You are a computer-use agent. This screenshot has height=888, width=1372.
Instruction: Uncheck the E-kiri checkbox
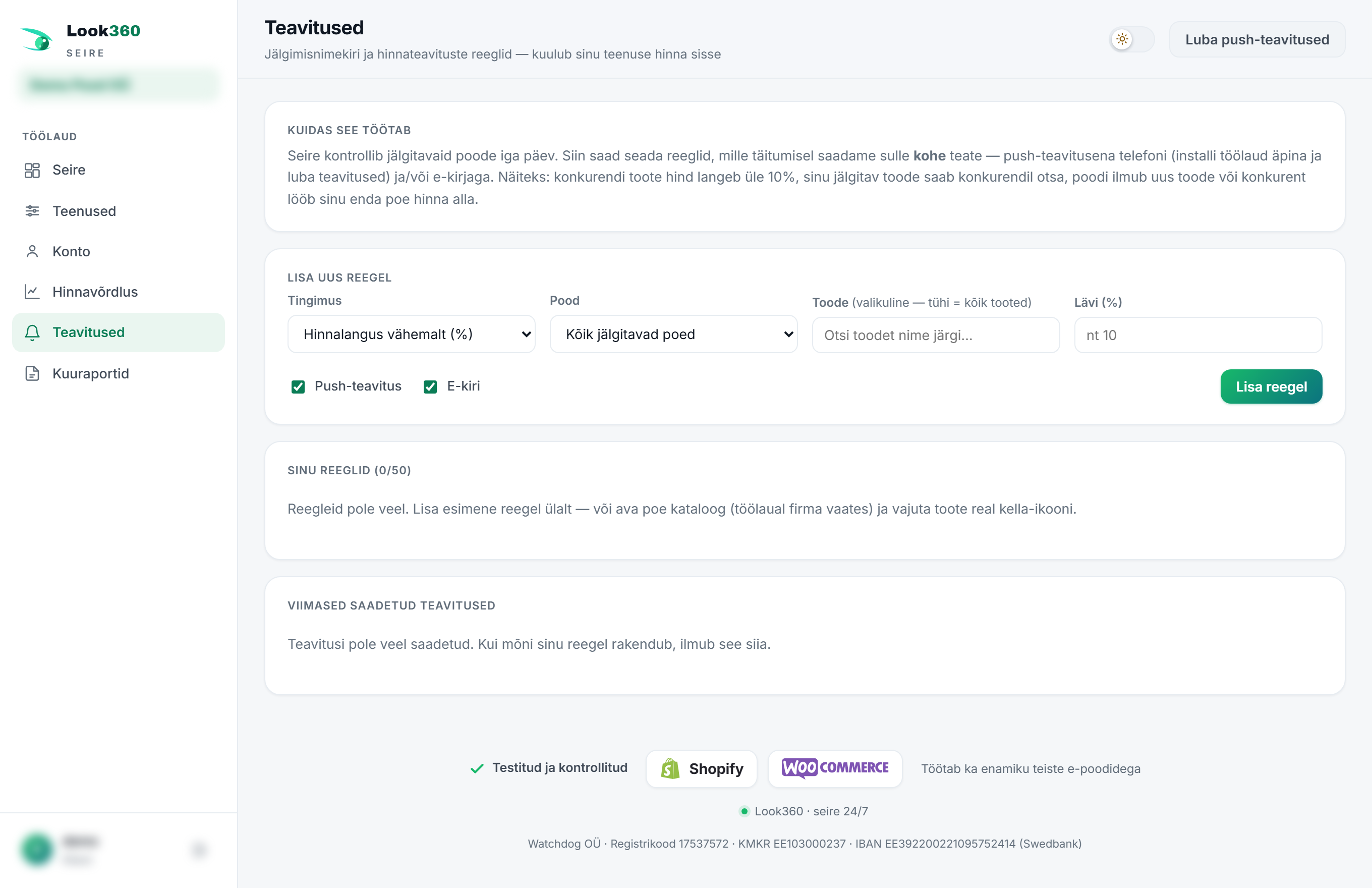[x=430, y=386]
